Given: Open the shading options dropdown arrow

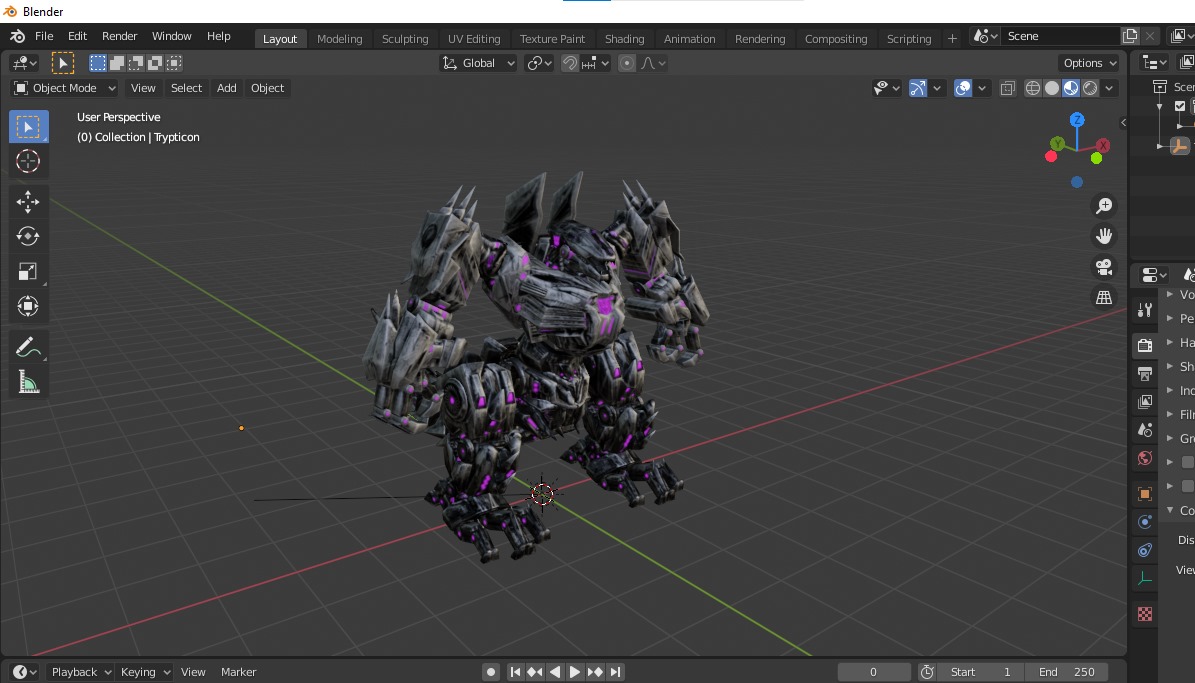Looking at the screenshot, I should point(1109,88).
